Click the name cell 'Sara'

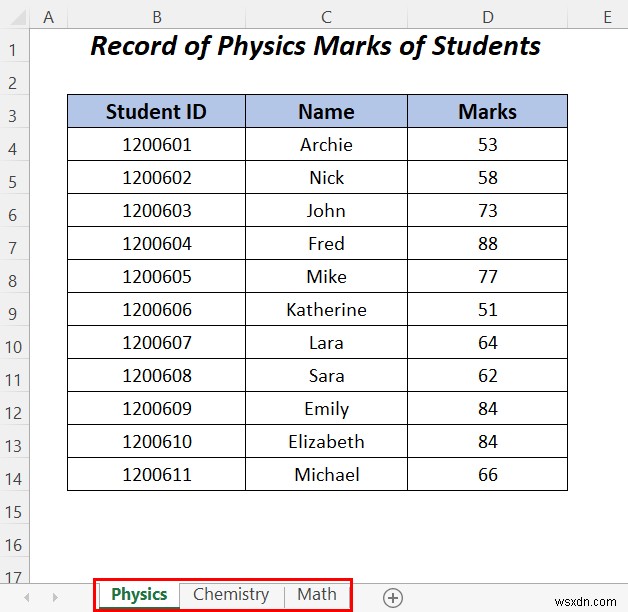pyautogui.click(x=326, y=375)
